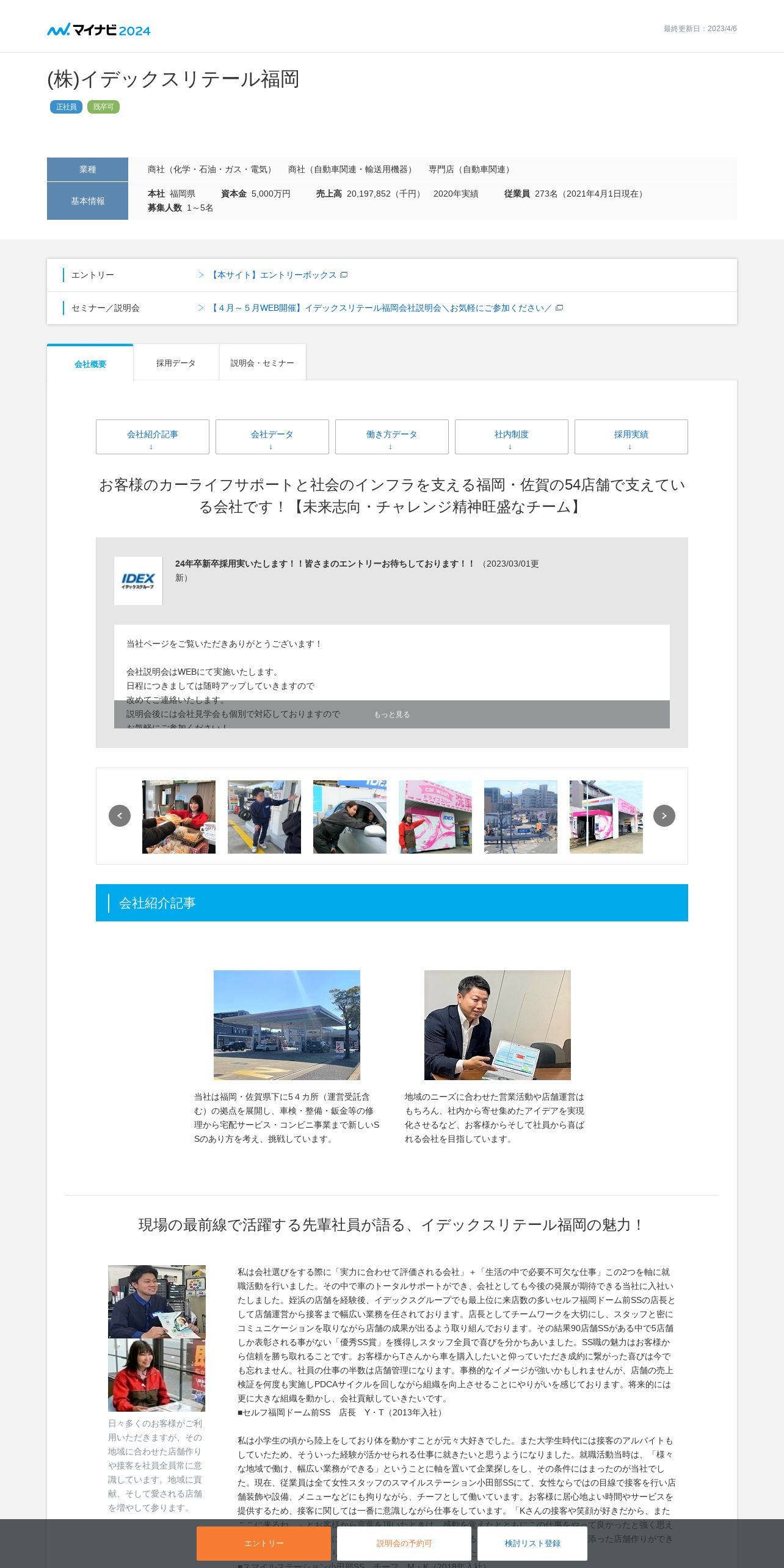
Task: Click the female staff in red jacket photo
Action: 157,1375
